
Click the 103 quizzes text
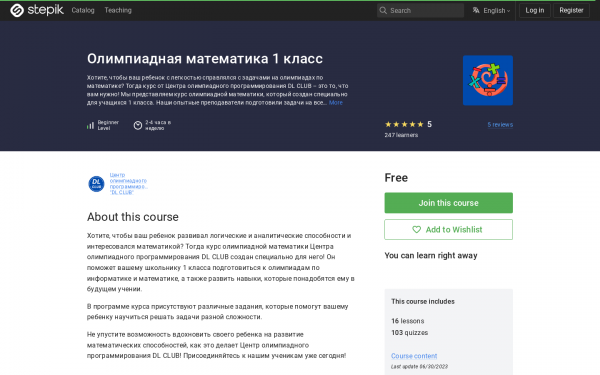pos(409,333)
